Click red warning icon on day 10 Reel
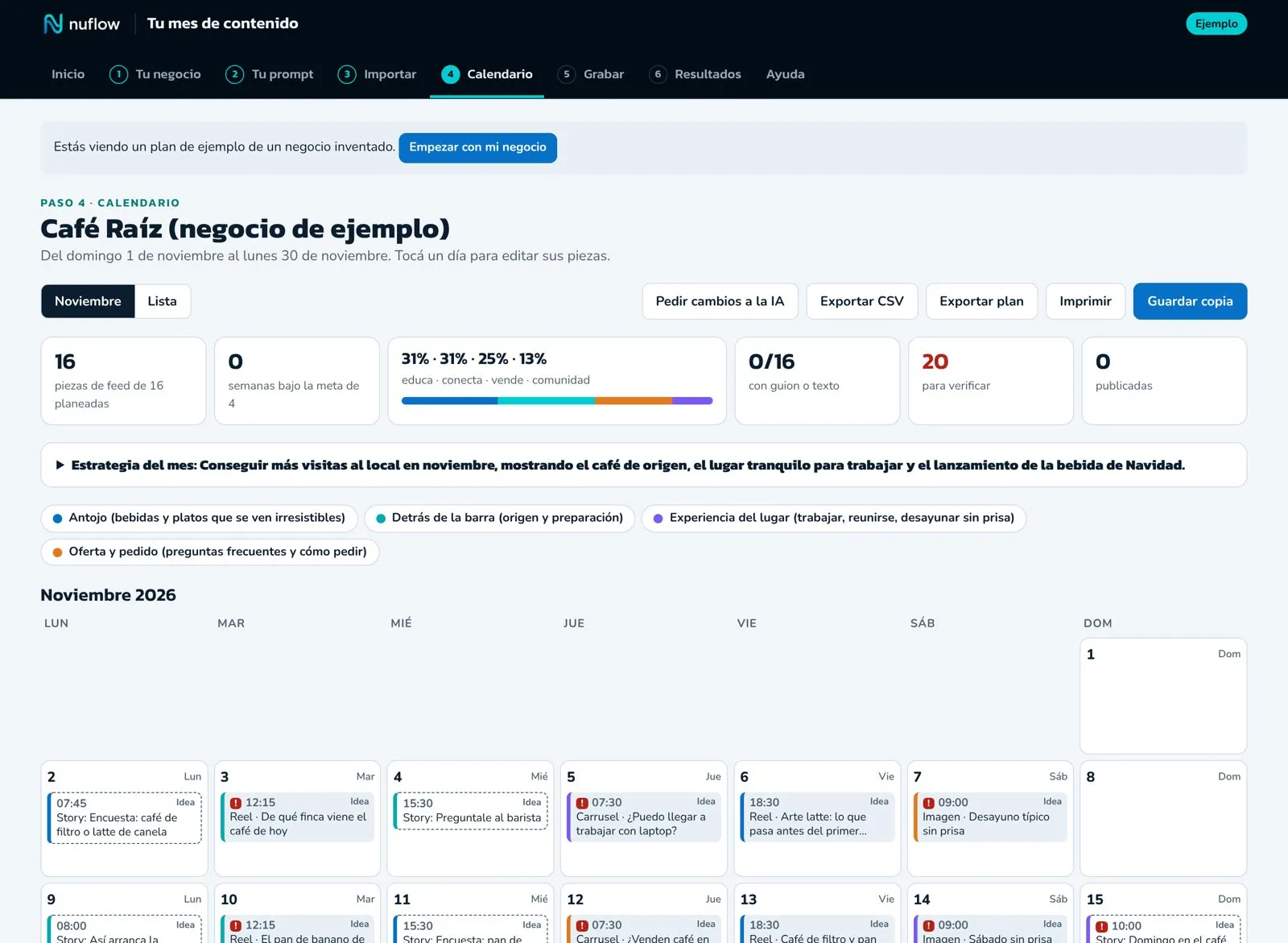 pos(236,926)
